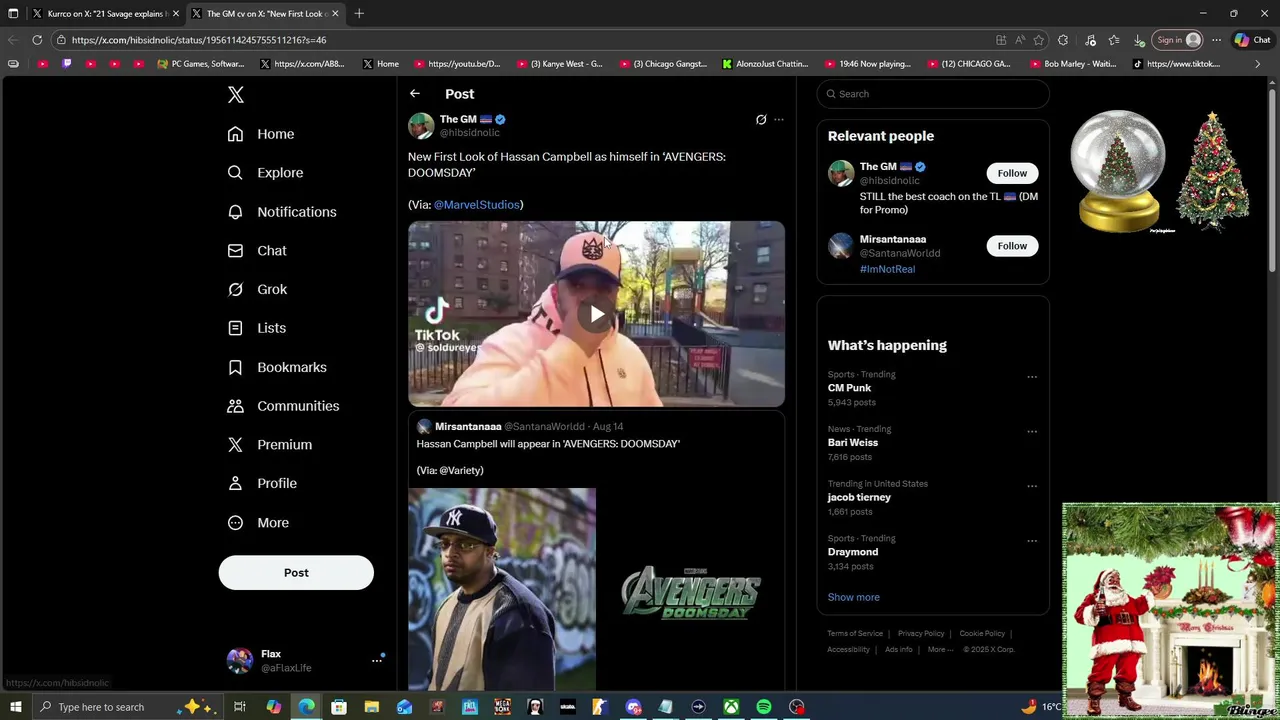This screenshot has width=1280, height=720.
Task: Open the Xbox app from taskbar
Action: [731, 707]
